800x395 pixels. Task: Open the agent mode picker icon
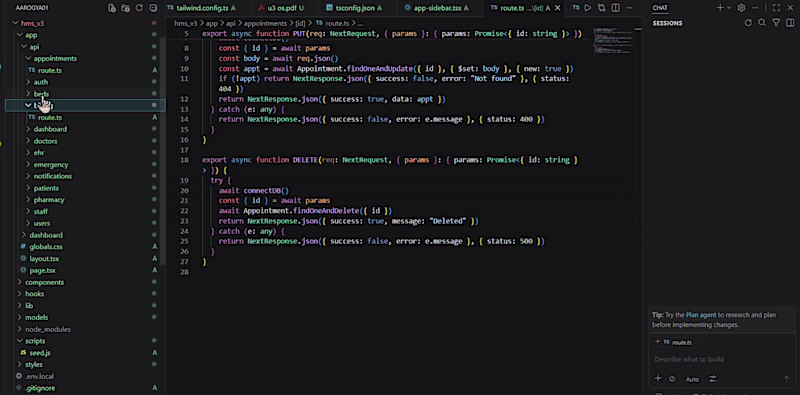[x=672, y=379]
